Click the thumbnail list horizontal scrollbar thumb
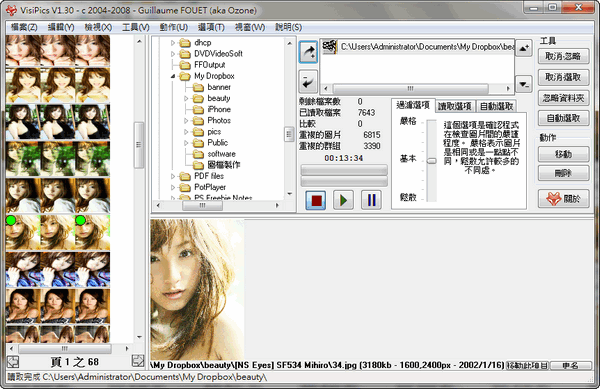600x389 pixels. pos(65,349)
